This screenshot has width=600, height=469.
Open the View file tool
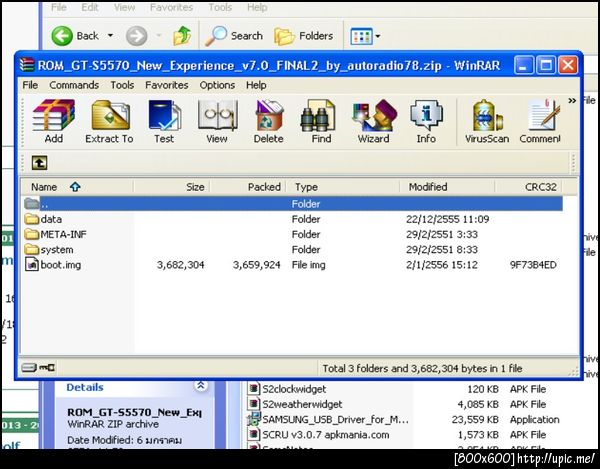(217, 121)
